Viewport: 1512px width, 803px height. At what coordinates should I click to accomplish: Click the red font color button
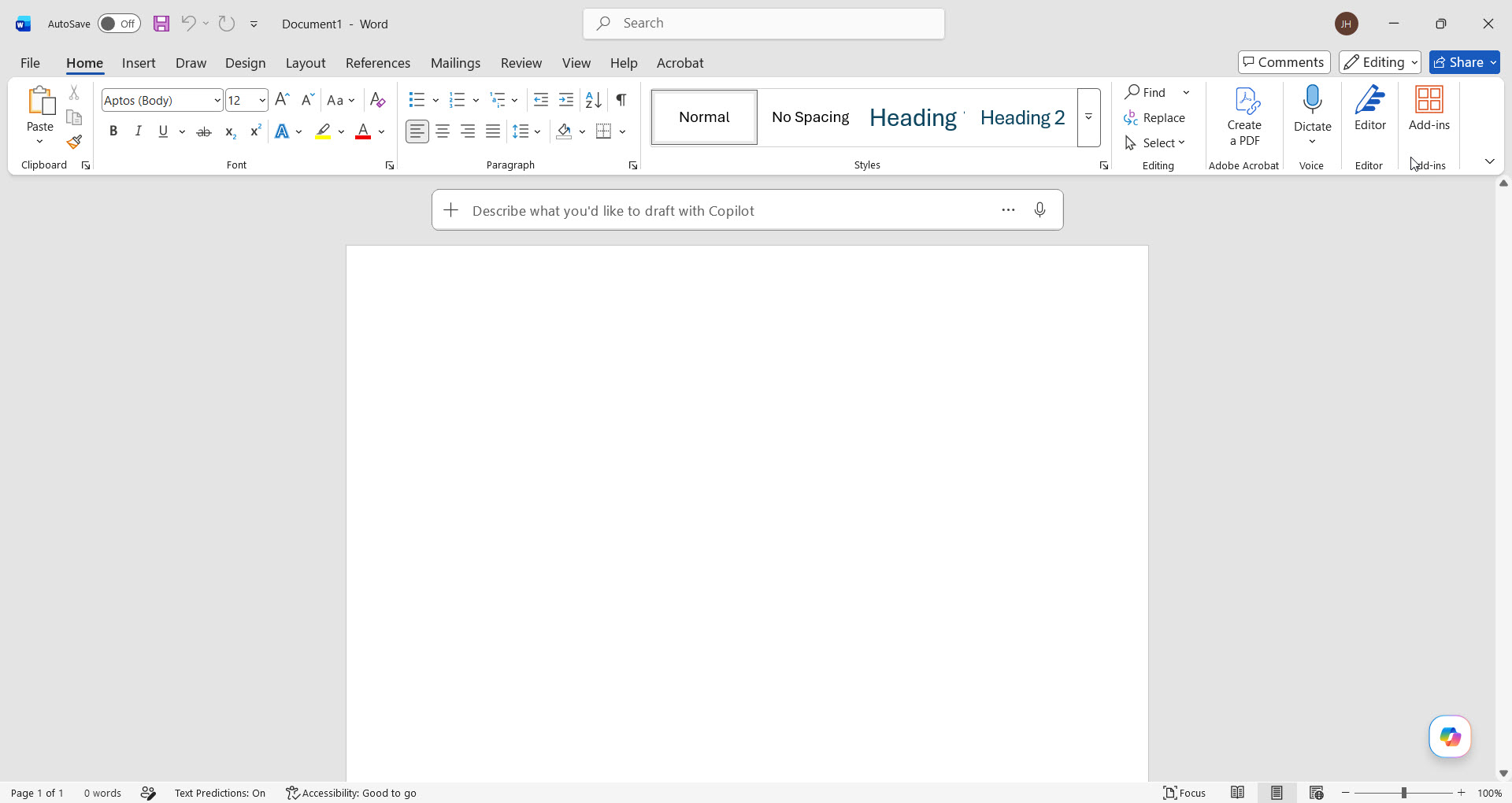click(x=363, y=131)
